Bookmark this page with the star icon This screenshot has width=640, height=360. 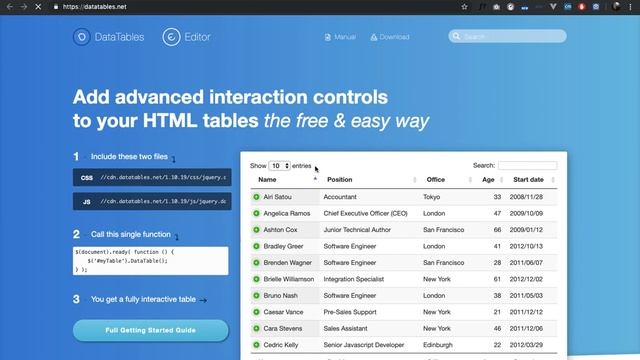pos(464,7)
